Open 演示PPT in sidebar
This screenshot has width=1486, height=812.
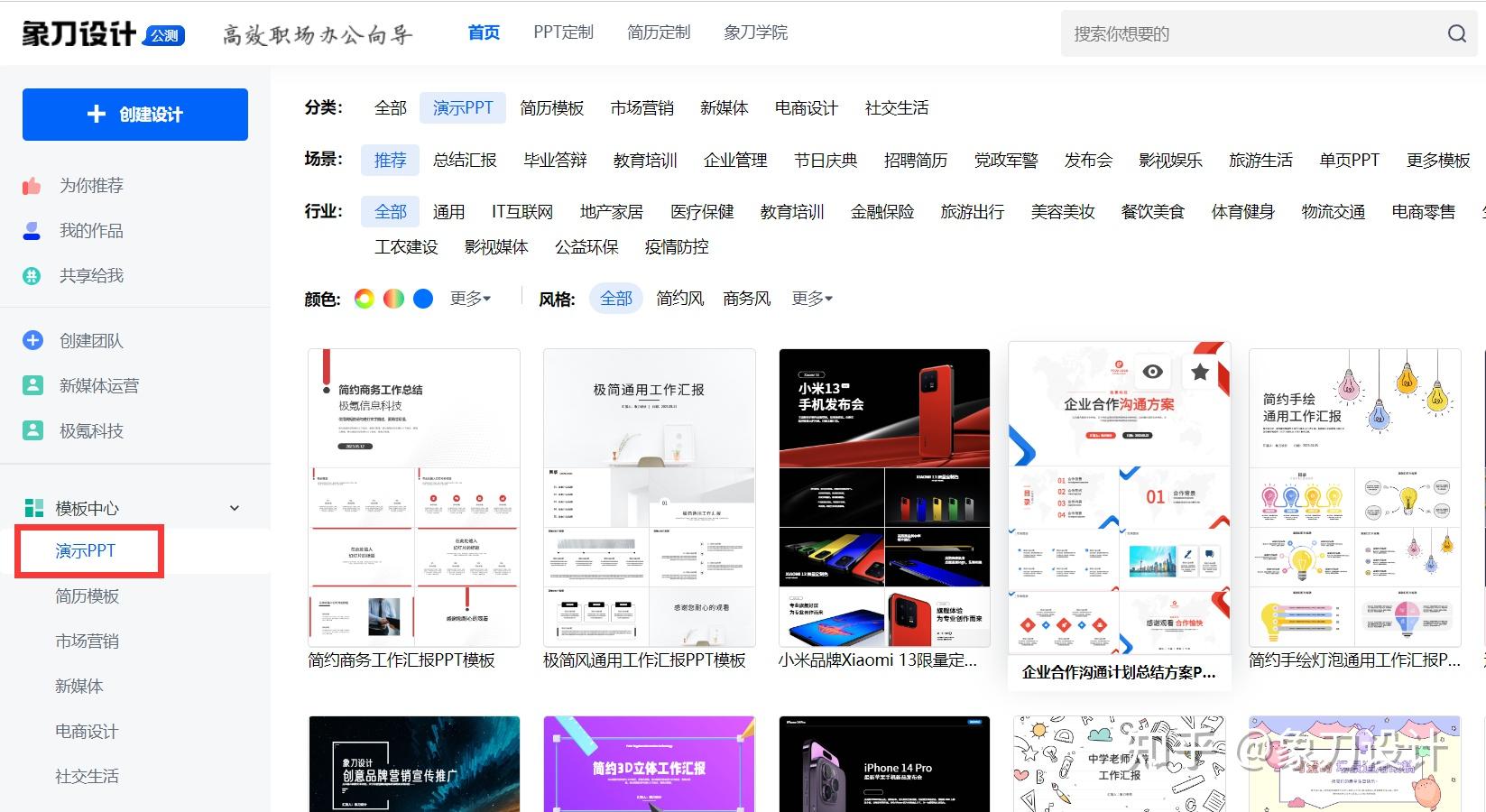(86, 550)
